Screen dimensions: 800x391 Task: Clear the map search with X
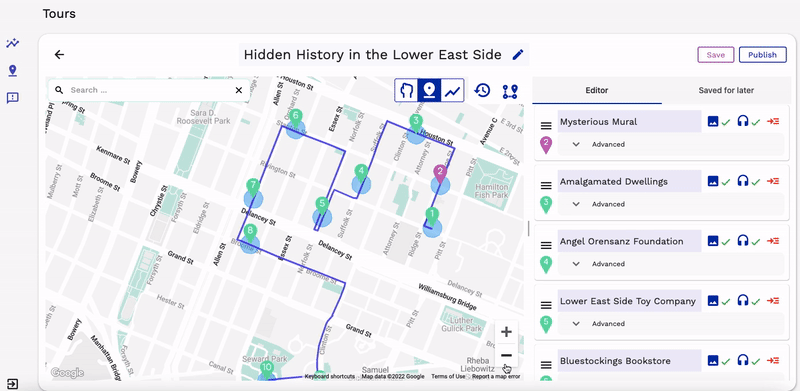coord(238,90)
